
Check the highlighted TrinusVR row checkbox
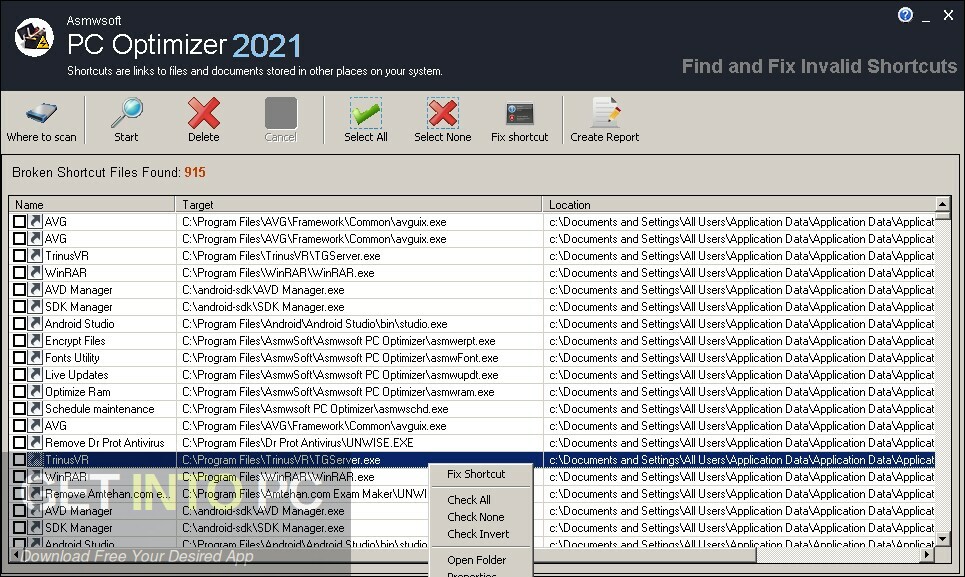coord(20,460)
